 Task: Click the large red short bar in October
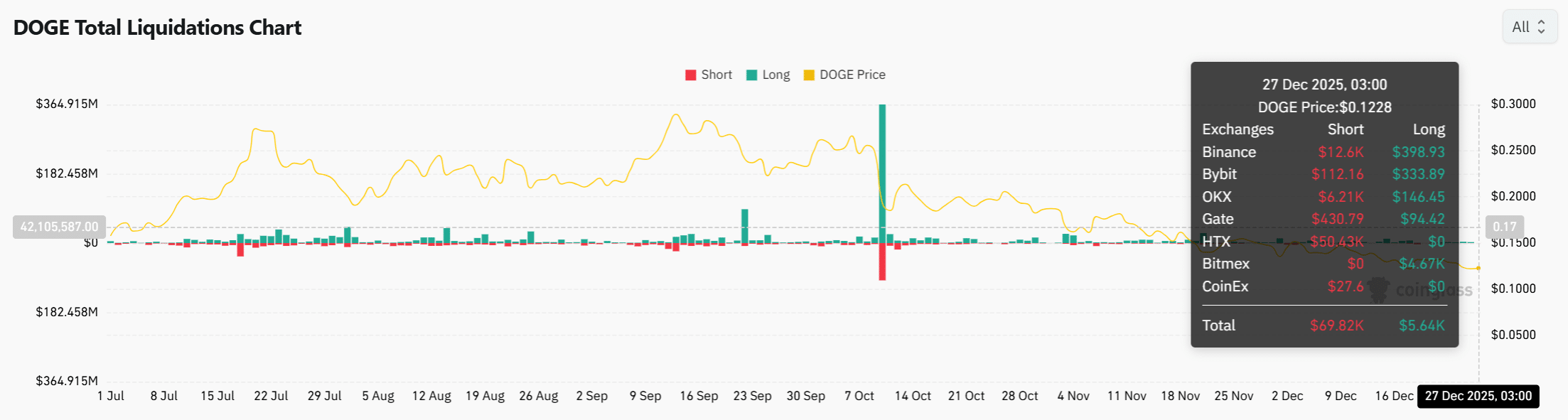[882, 262]
